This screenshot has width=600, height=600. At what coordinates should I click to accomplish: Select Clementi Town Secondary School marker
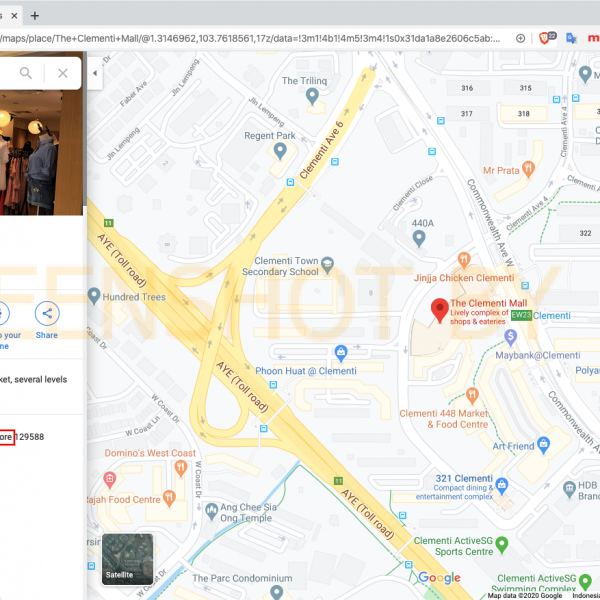[x=327, y=265]
